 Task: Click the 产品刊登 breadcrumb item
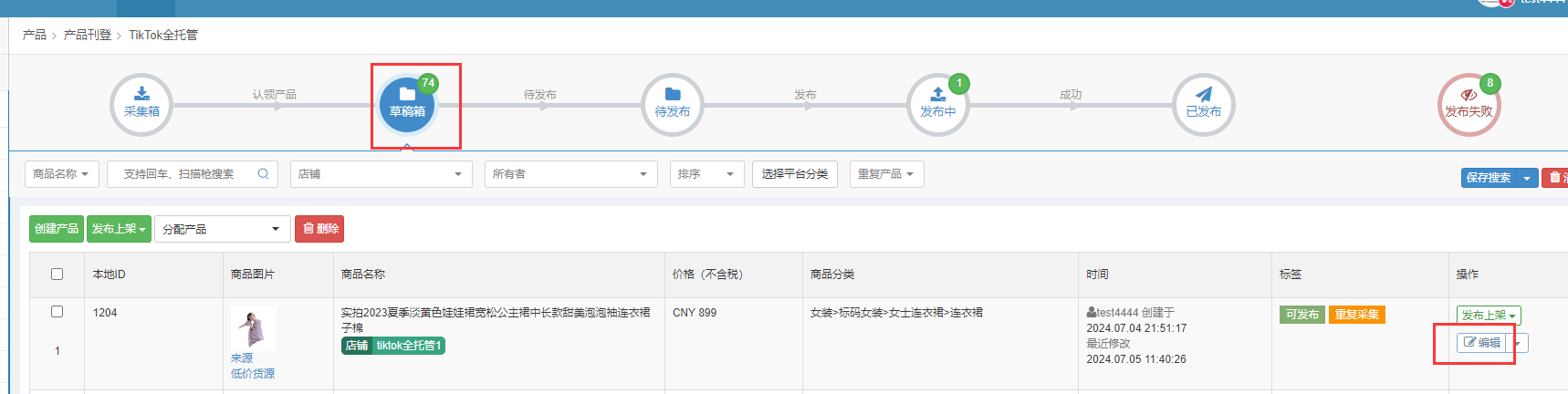(88, 35)
